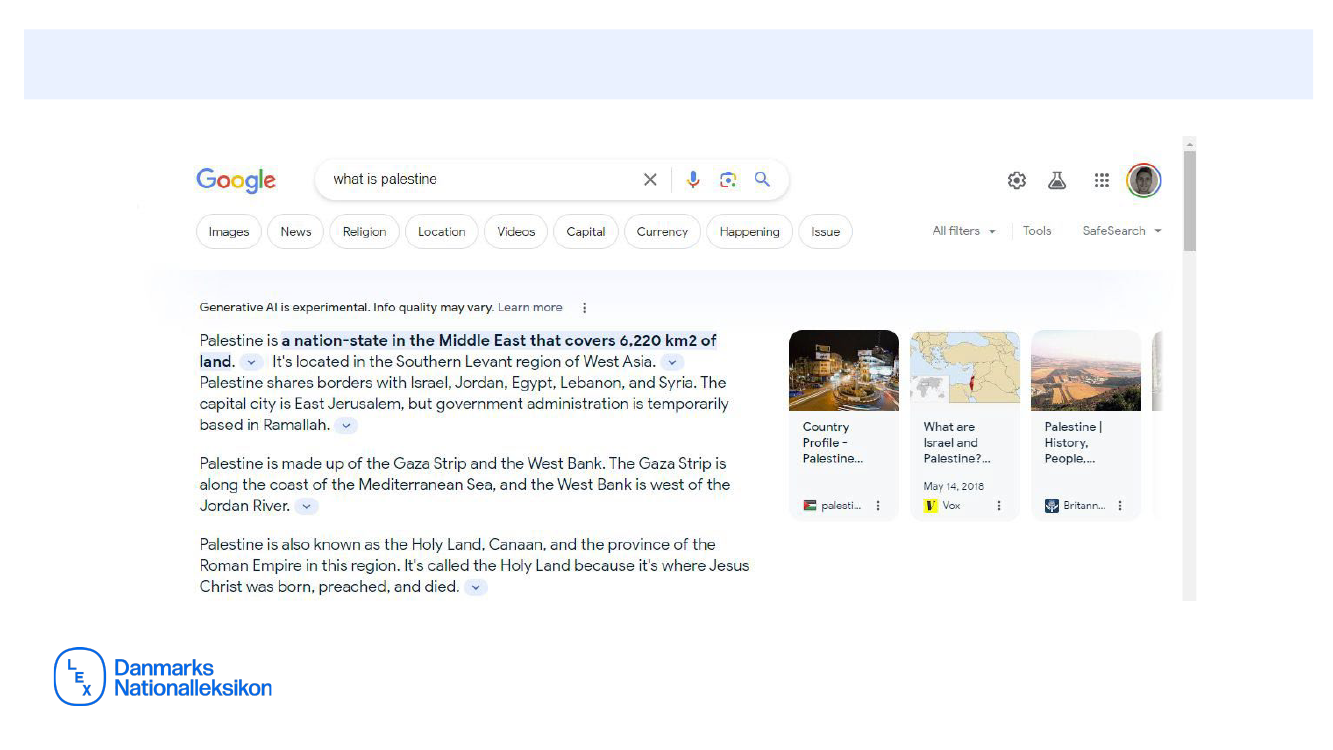Viewport: 1333px width, 750px height.
Task: Select the Happening filter chip
Action: tap(750, 232)
